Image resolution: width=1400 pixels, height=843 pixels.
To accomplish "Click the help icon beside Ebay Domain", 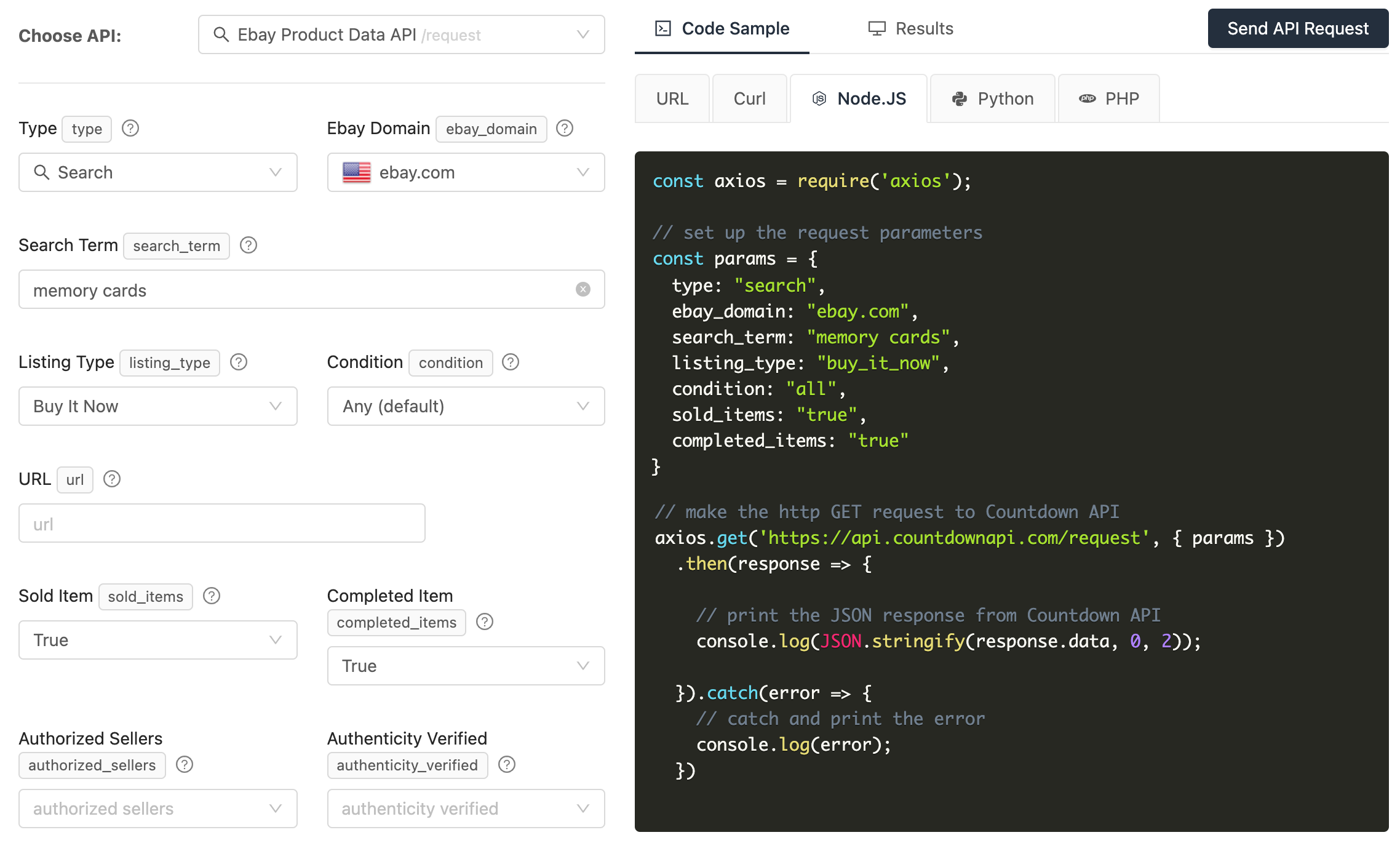I will [564, 129].
